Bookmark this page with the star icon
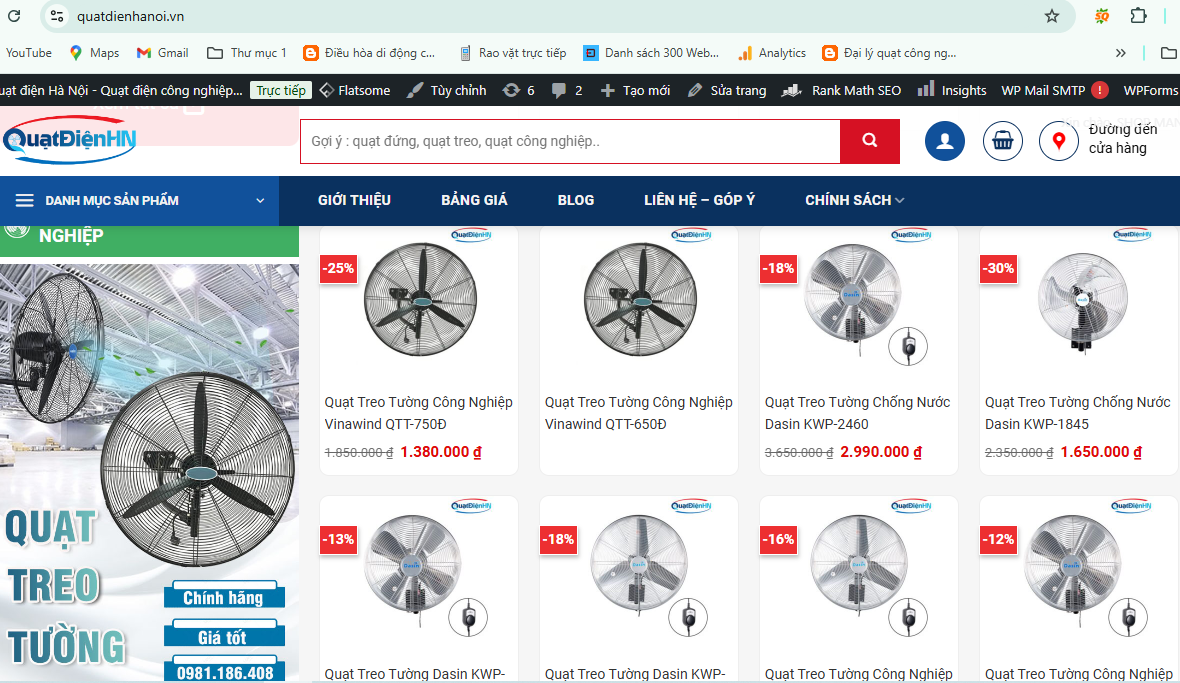Image resolution: width=1180 pixels, height=683 pixels. (1052, 16)
